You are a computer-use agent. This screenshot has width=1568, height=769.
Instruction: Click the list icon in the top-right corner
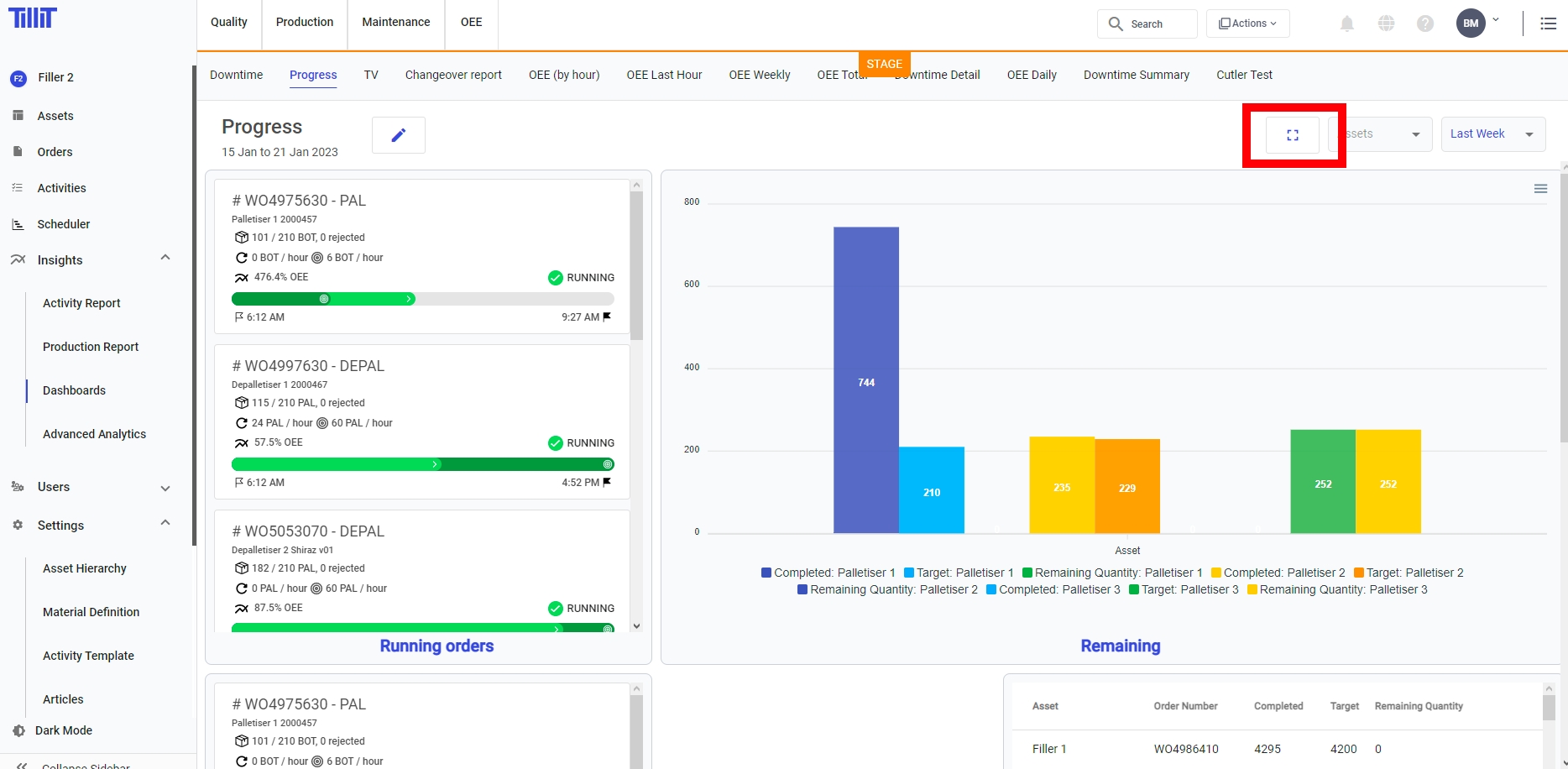coord(1549,24)
